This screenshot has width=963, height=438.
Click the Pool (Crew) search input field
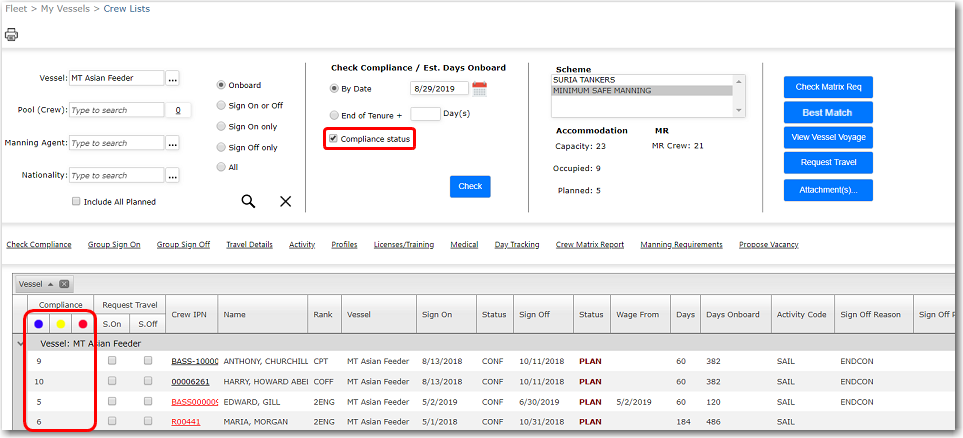click(116, 110)
